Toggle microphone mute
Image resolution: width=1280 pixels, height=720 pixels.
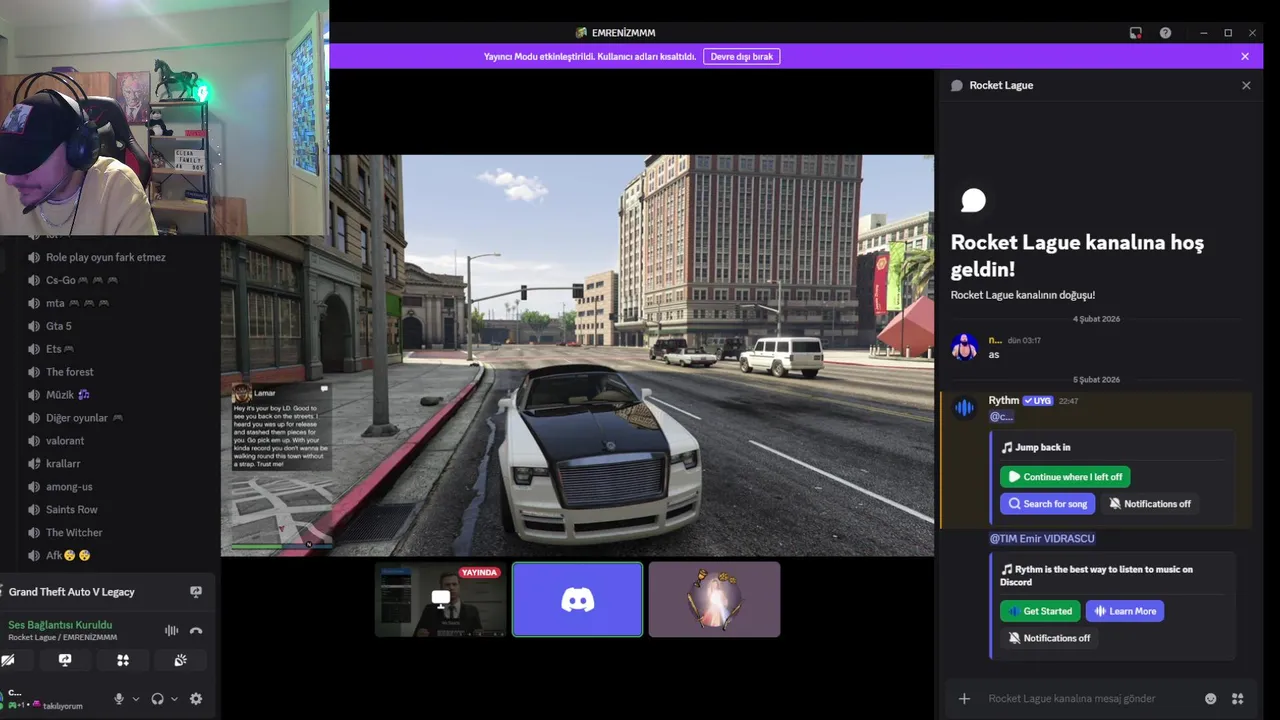[x=119, y=699]
